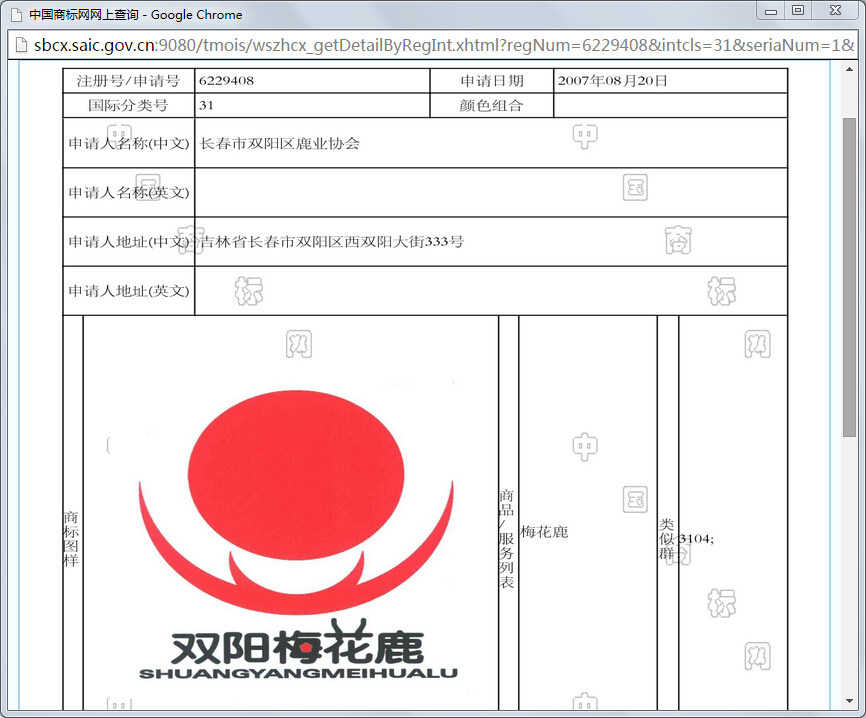The image size is (866, 718).
Task: Click the 注册号/申请号 label cell
Action: [129, 81]
